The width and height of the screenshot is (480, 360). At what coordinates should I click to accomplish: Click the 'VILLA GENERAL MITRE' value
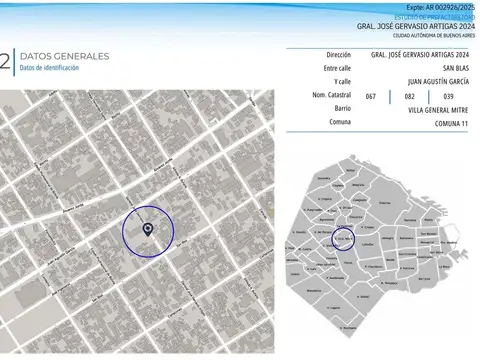pyautogui.click(x=438, y=110)
